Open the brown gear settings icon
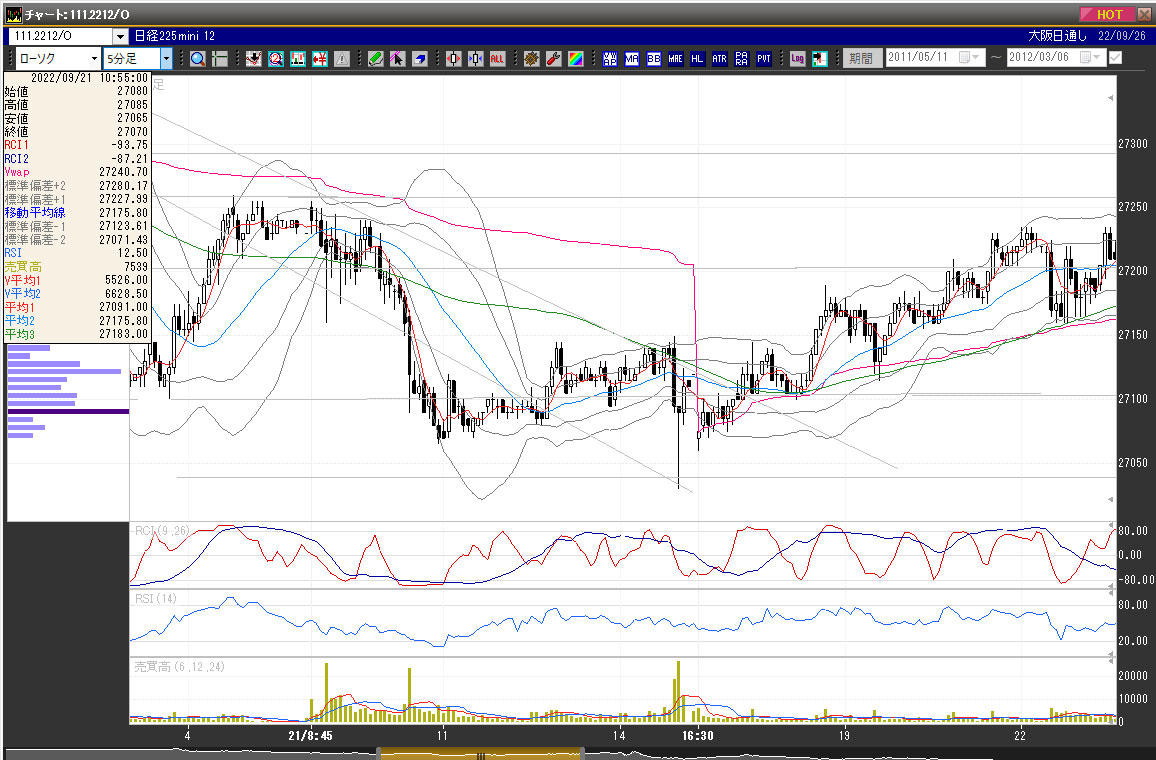Screen dimensions: 1156x760 pyautogui.click(x=532, y=59)
